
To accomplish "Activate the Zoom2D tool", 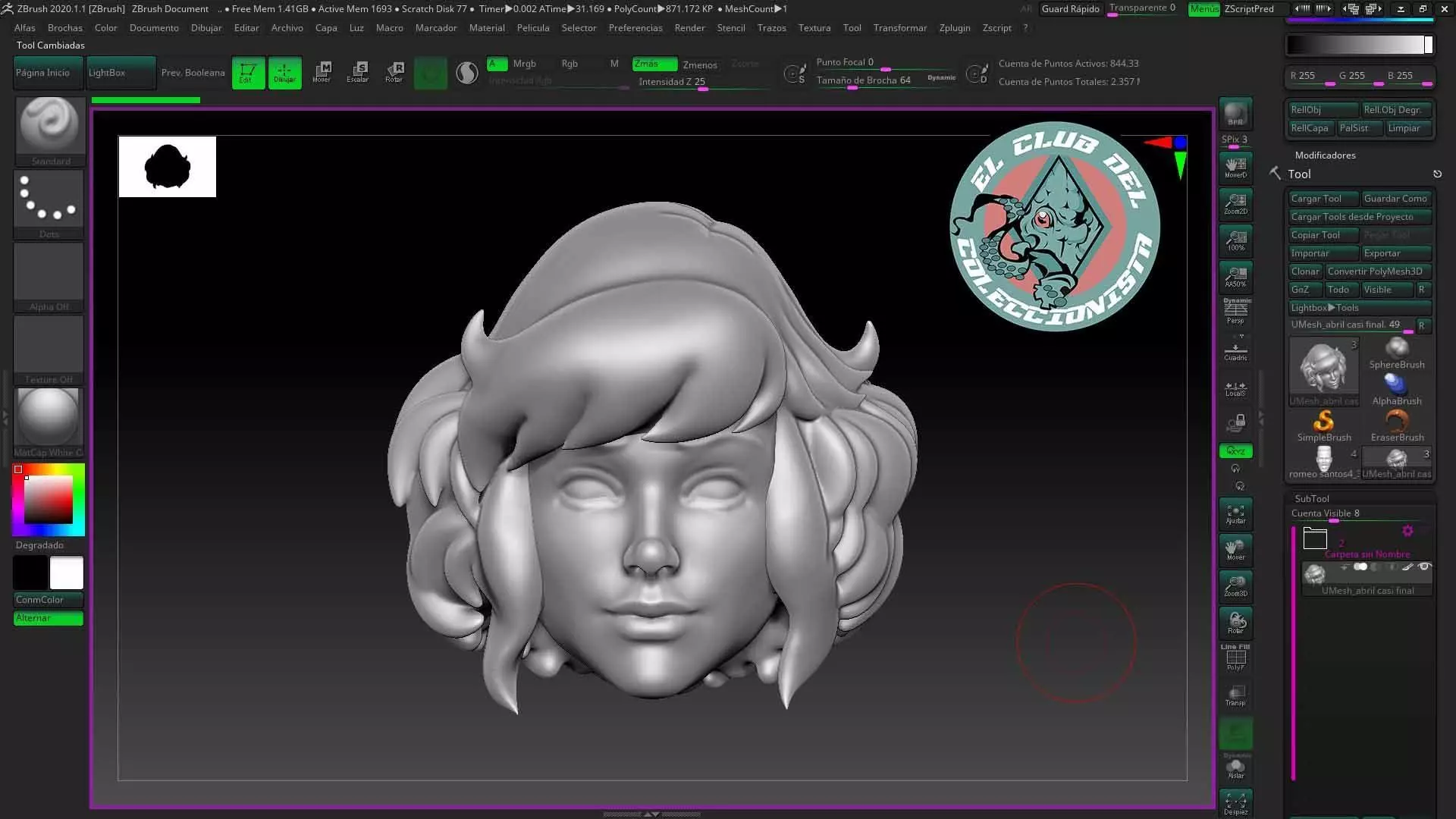I will coord(1235,203).
